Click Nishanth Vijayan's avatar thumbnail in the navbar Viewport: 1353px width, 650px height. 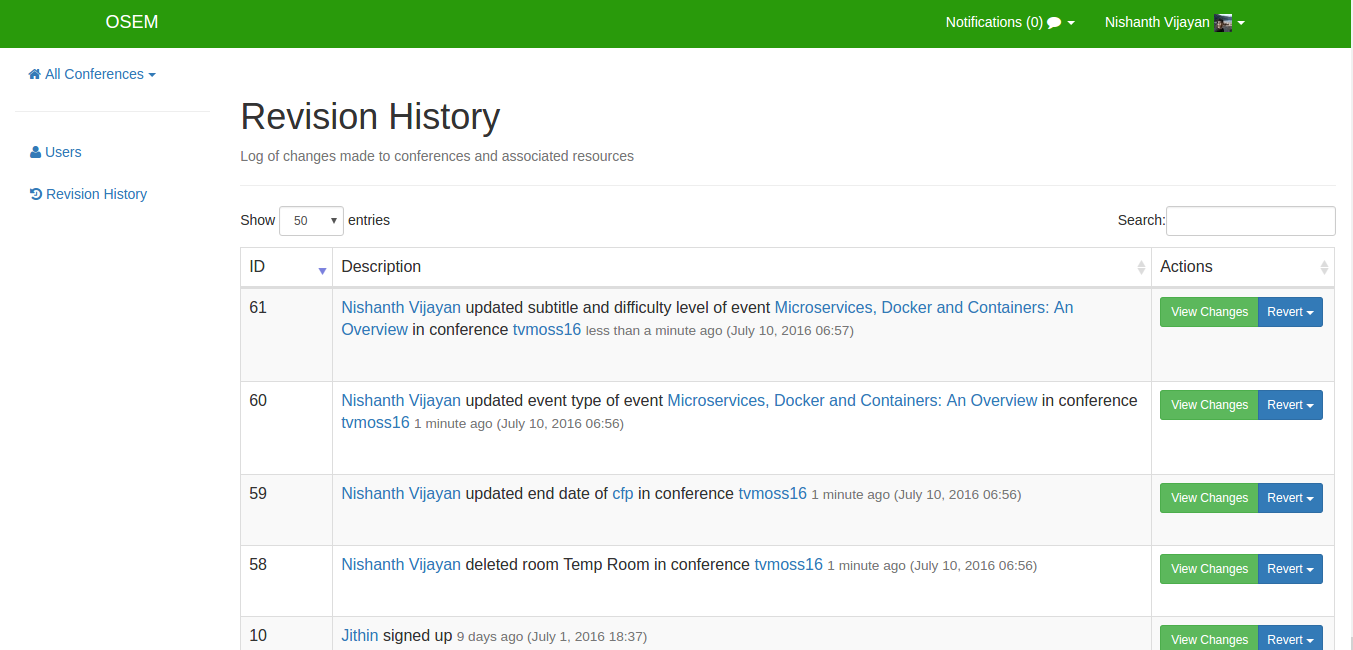pyautogui.click(x=1223, y=23)
